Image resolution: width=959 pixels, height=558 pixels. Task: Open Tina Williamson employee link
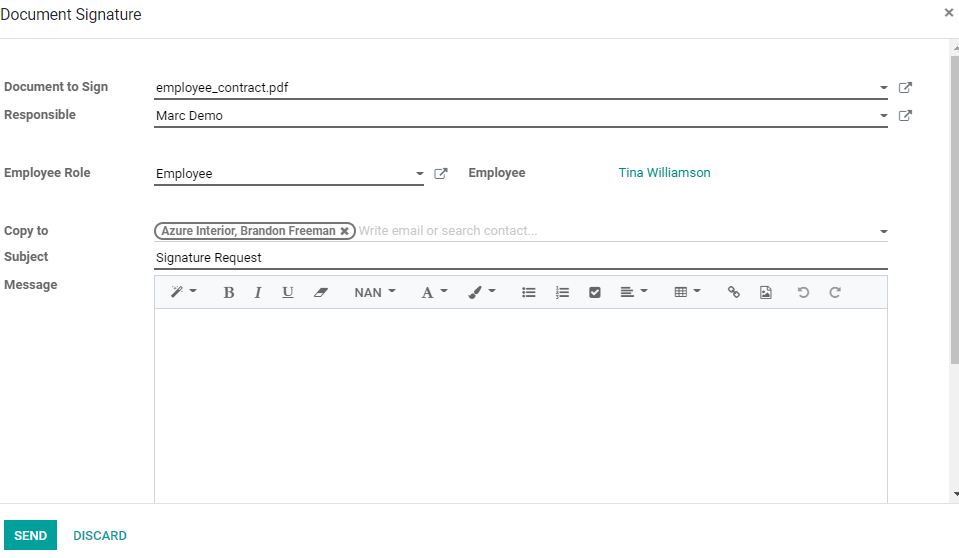664,173
